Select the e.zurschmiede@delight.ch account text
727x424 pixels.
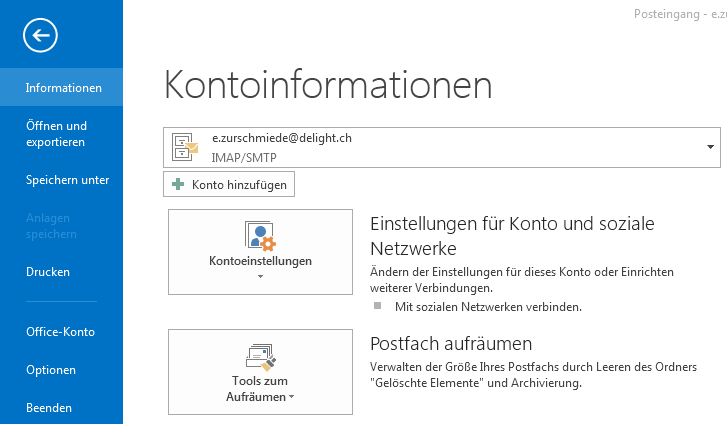(282, 138)
